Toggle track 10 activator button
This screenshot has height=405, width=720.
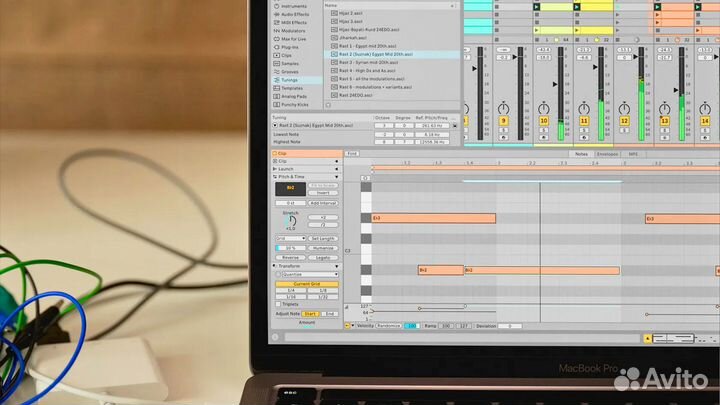click(544, 121)
